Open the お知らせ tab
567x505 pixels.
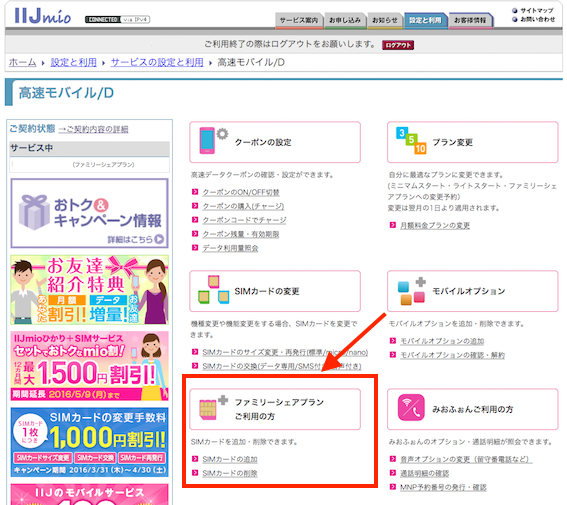click(385, 20)
